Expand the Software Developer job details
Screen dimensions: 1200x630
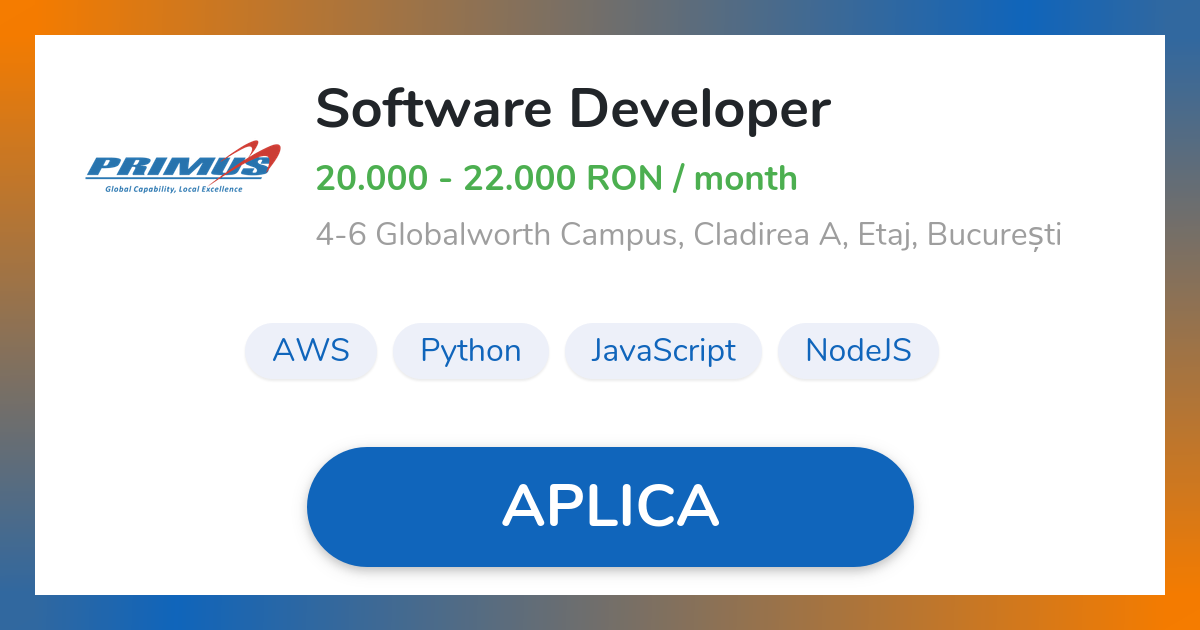(573, 108)
